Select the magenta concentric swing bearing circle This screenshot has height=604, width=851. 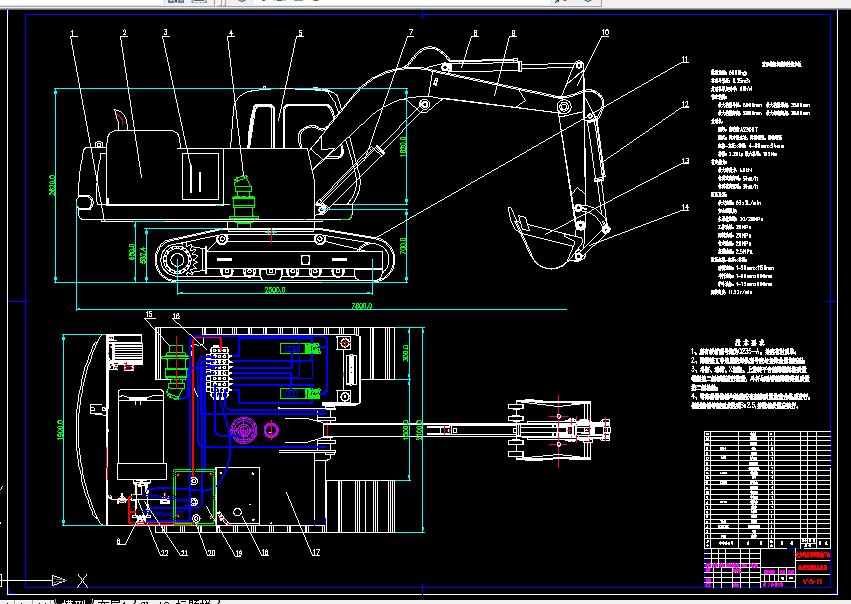[x=243, y=430]
